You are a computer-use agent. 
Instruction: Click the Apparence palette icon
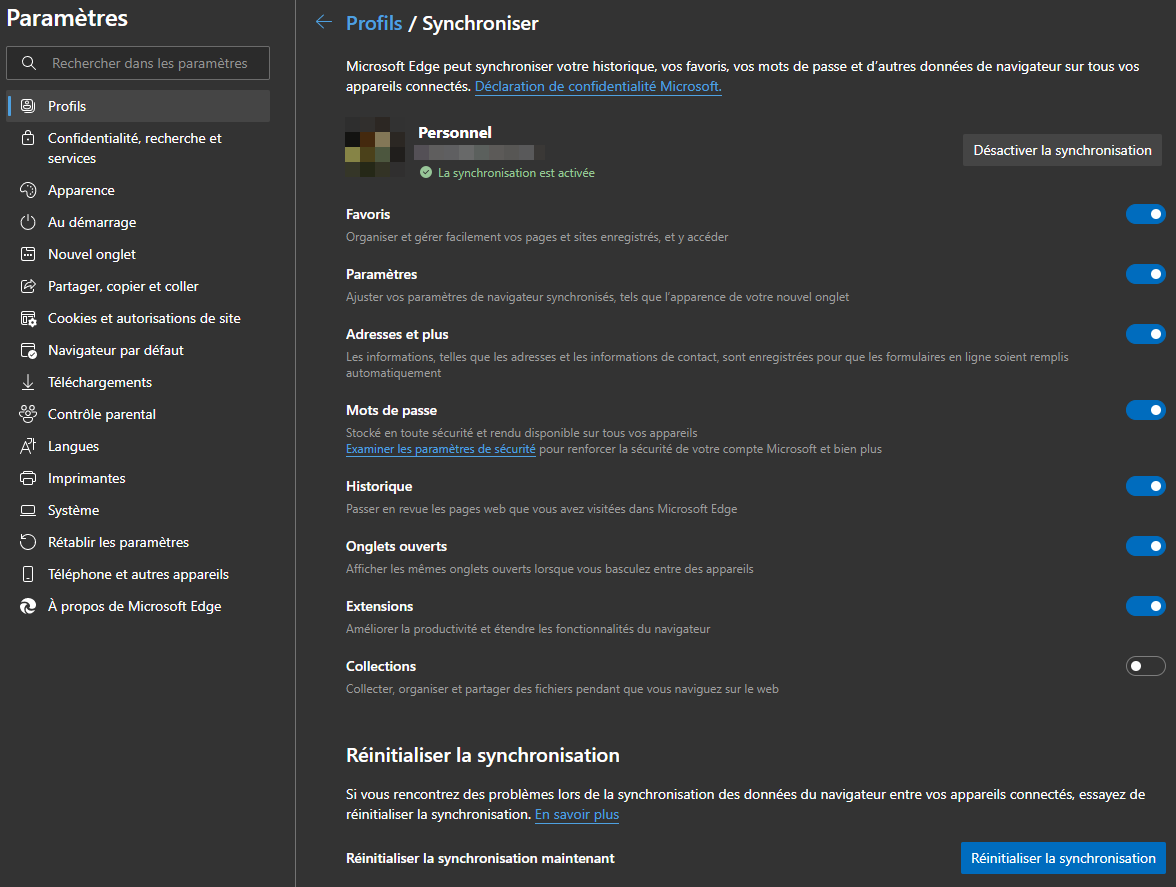pos(28,190)
